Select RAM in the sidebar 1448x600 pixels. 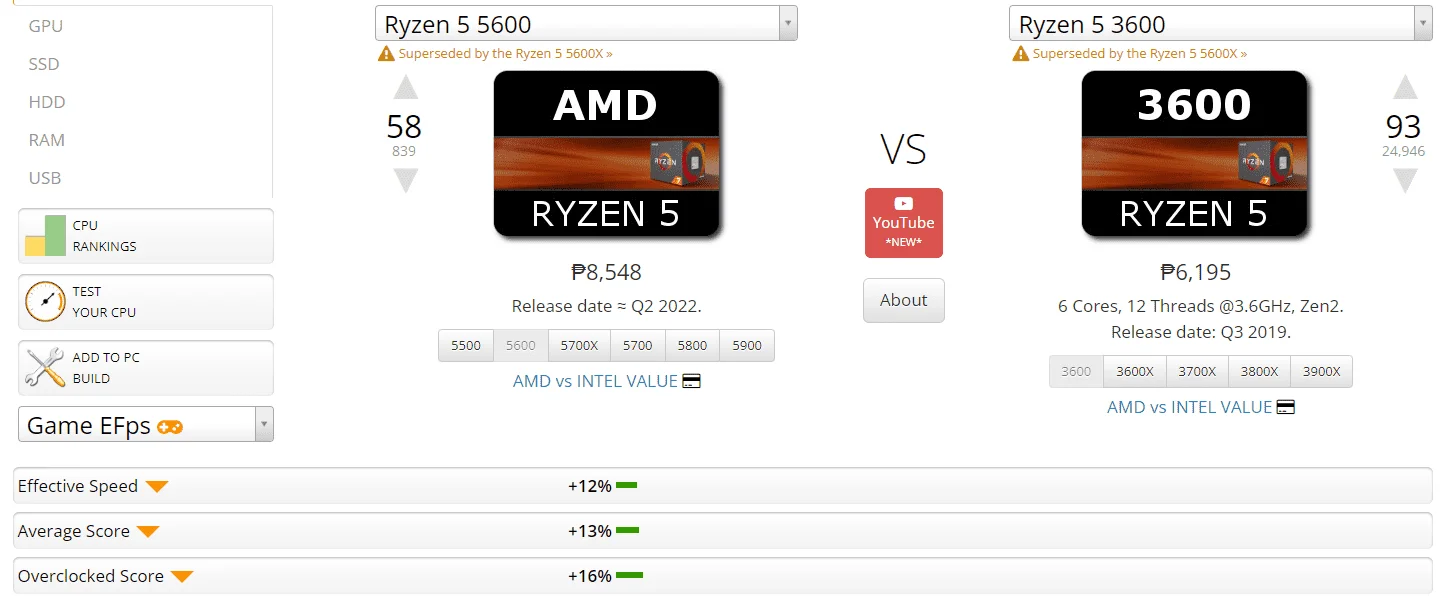point(47,140)
